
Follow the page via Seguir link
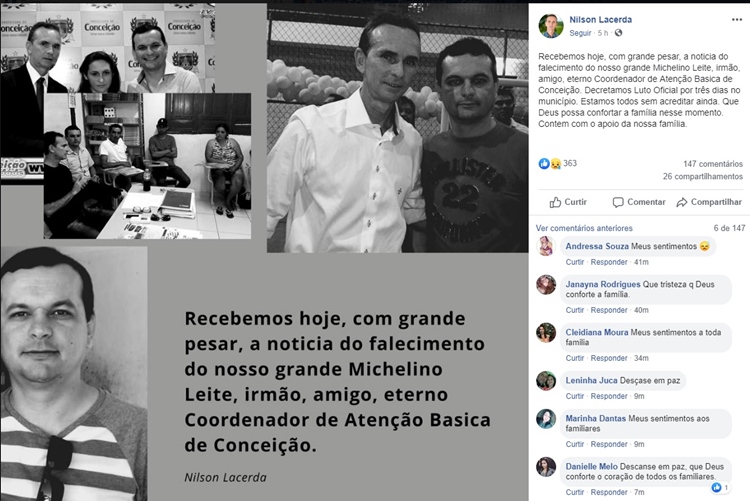pyautogui.click(x=580, y=33)
